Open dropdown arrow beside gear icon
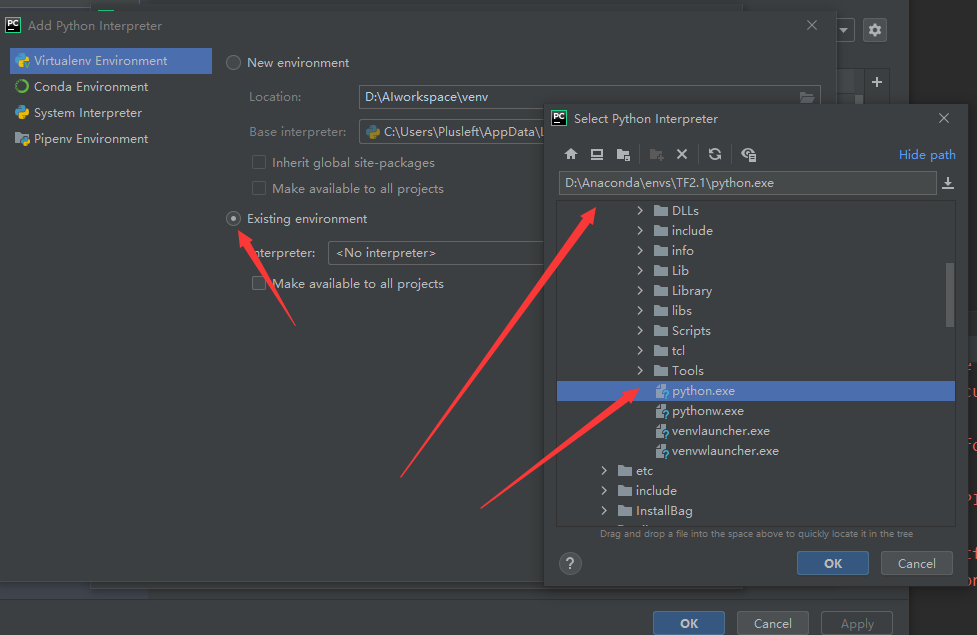Viewport: 977px width, 635px height. (x=844, y=30)
